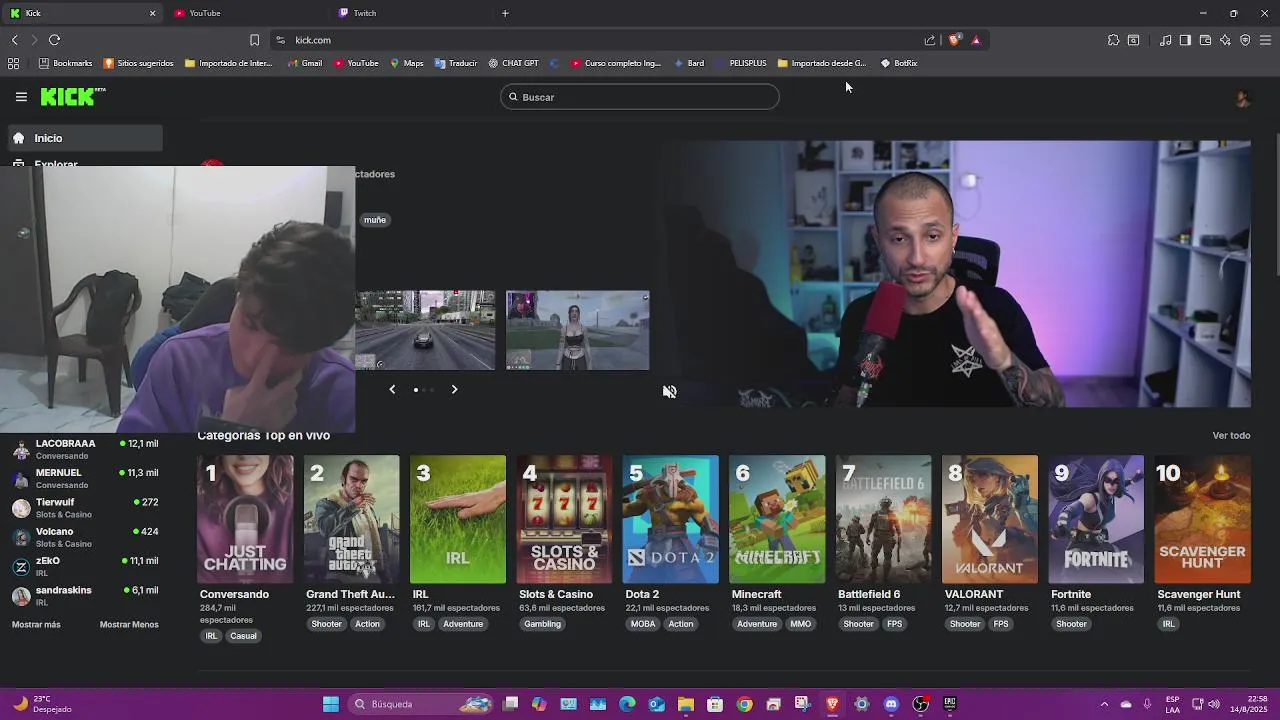Open bookmarks bar apps grid icon
This screenshot has height=720, width=1280.
point(13,63)
